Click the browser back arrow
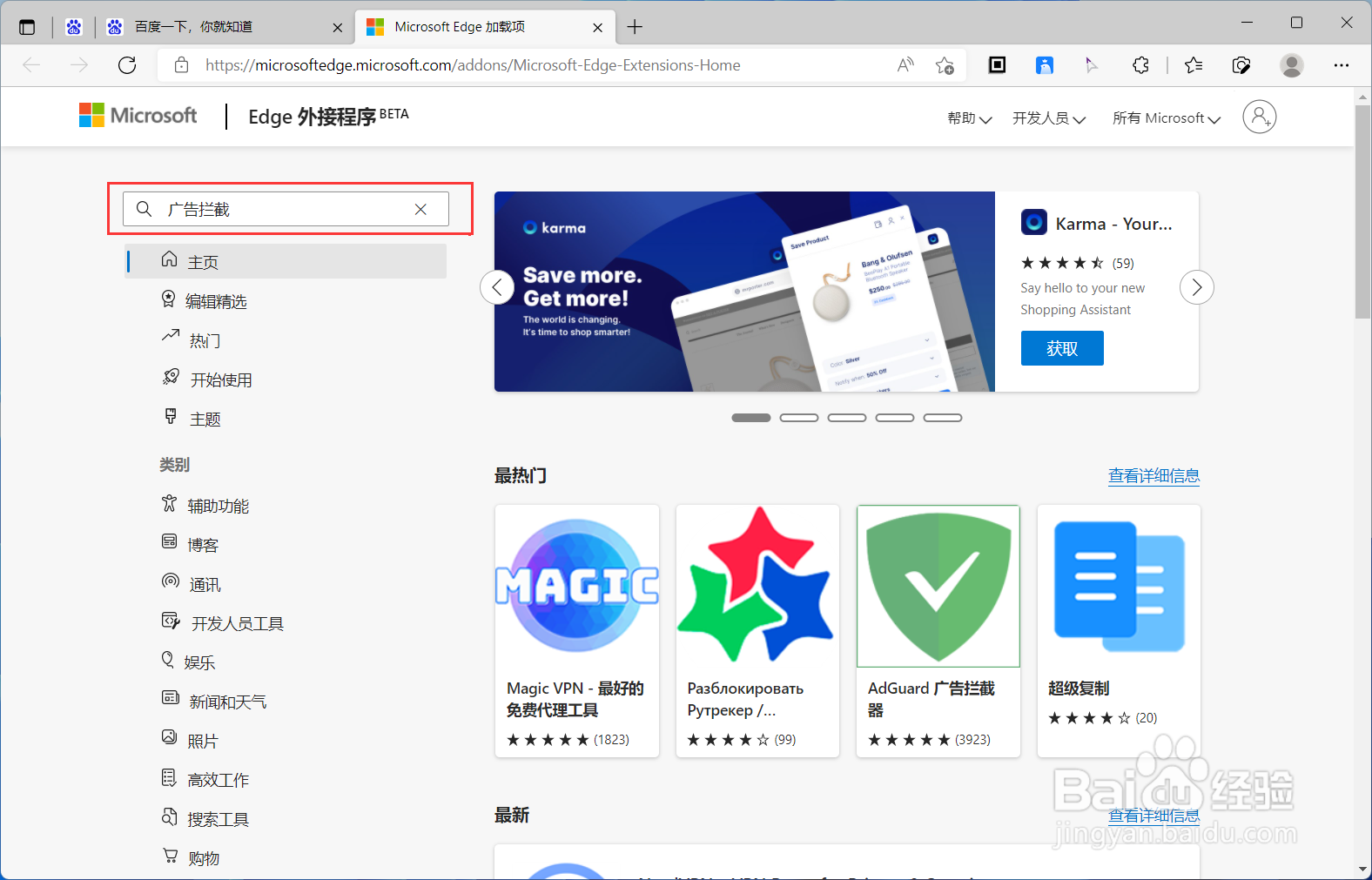The width and height of the screenshot is (1372, 880). [x=31, y=65]
